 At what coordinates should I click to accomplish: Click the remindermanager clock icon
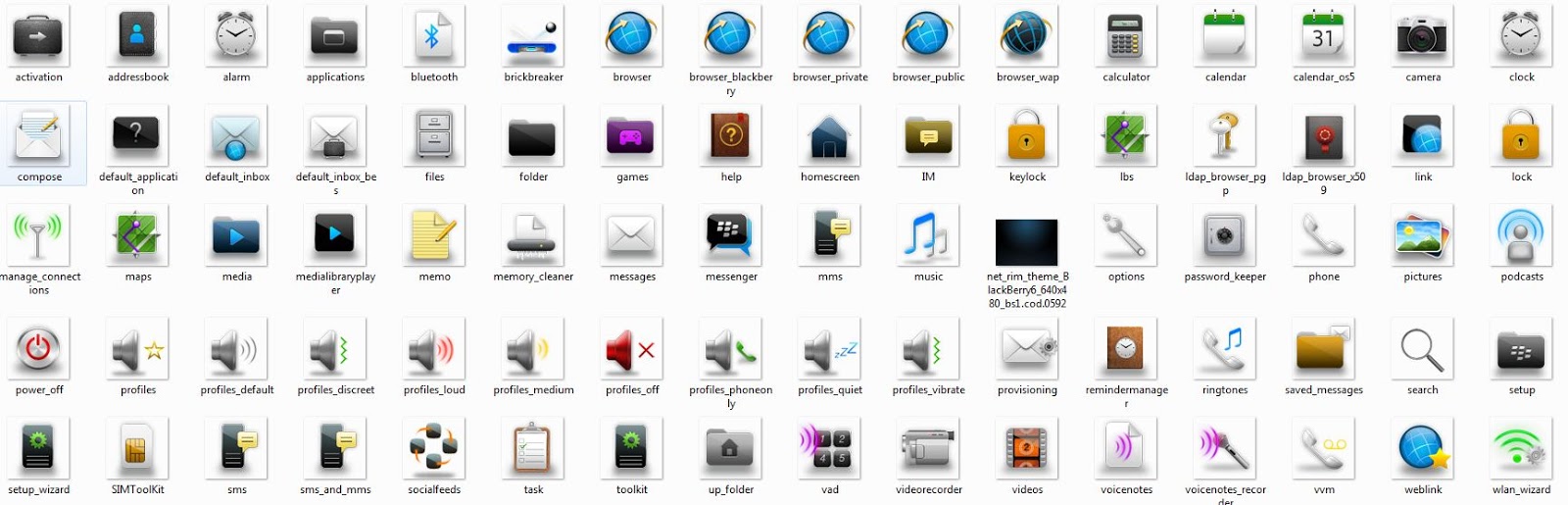pos(1126,349)
